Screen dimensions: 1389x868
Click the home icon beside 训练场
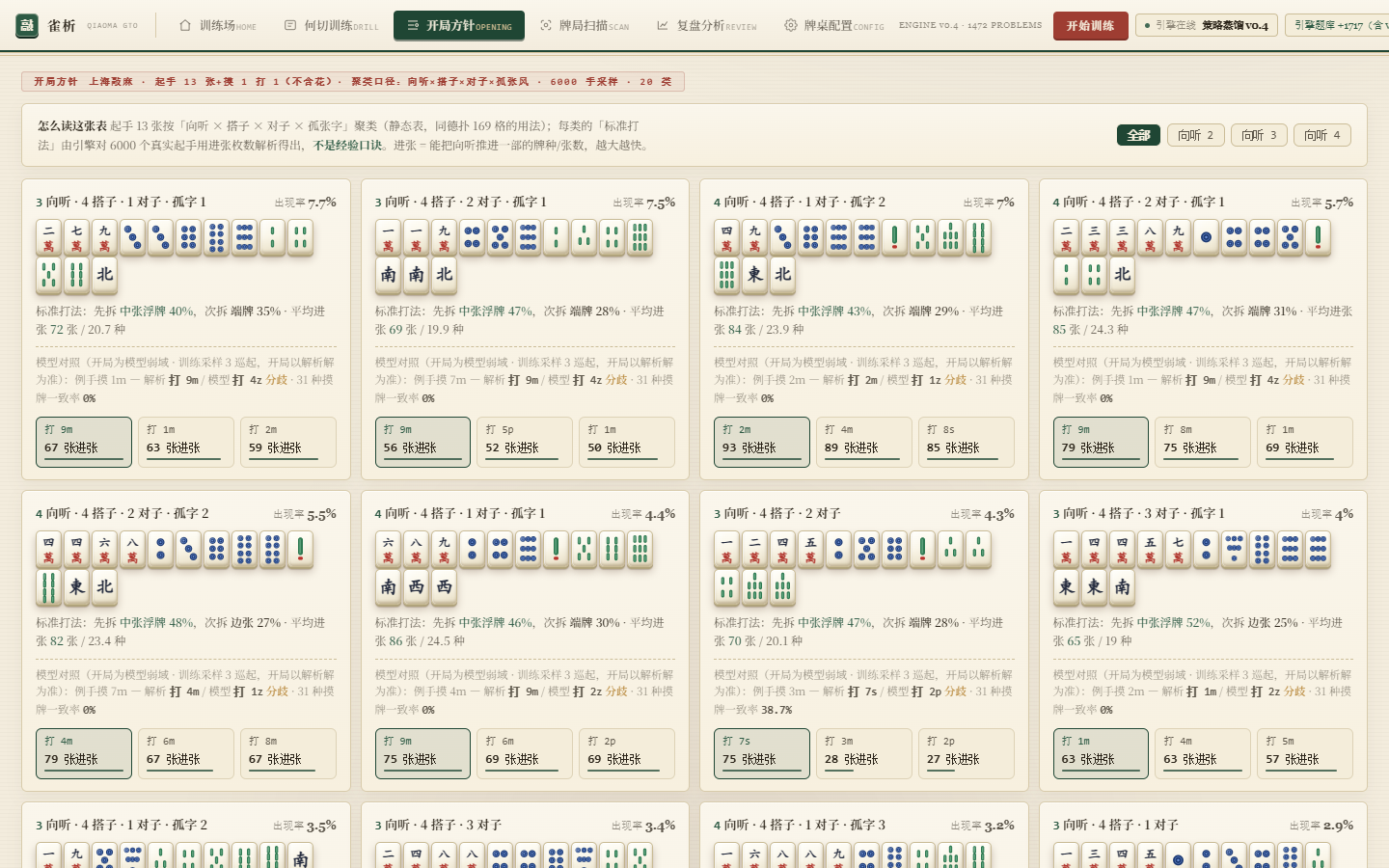point(185,26)
